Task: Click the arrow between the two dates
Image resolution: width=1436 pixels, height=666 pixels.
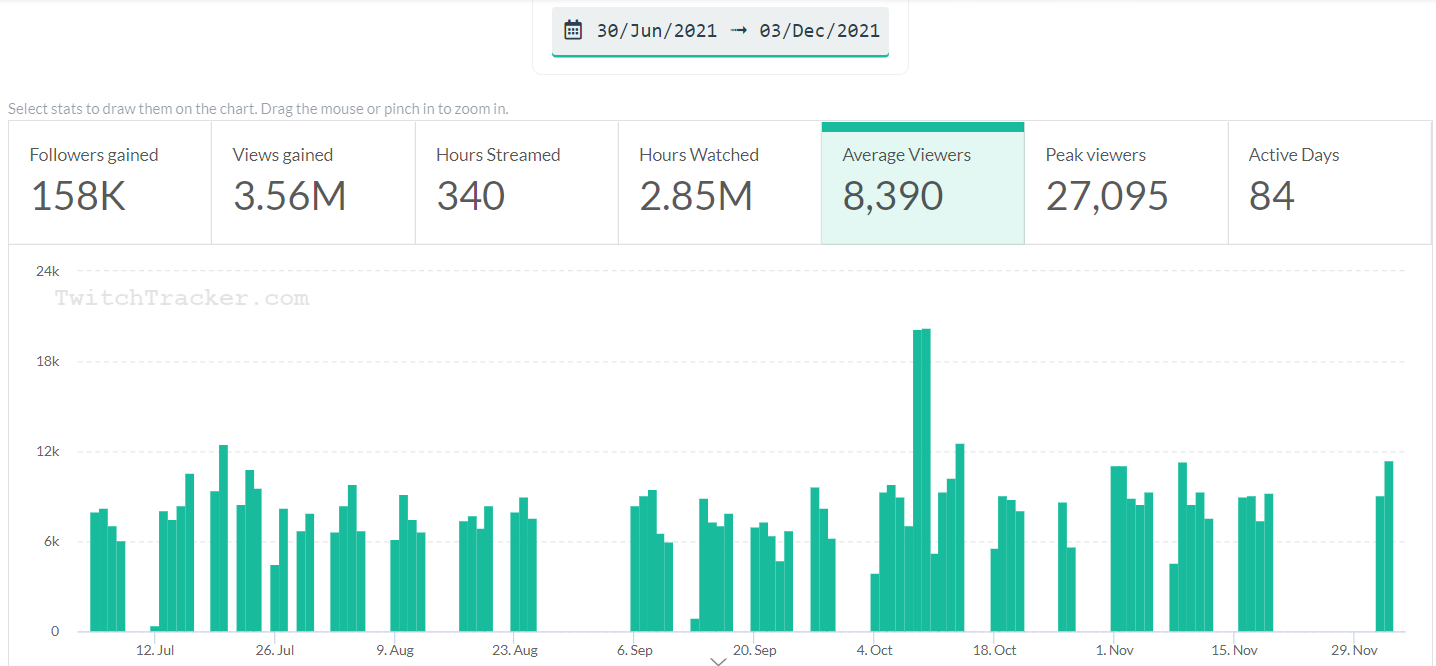Action: click(738, 30)
